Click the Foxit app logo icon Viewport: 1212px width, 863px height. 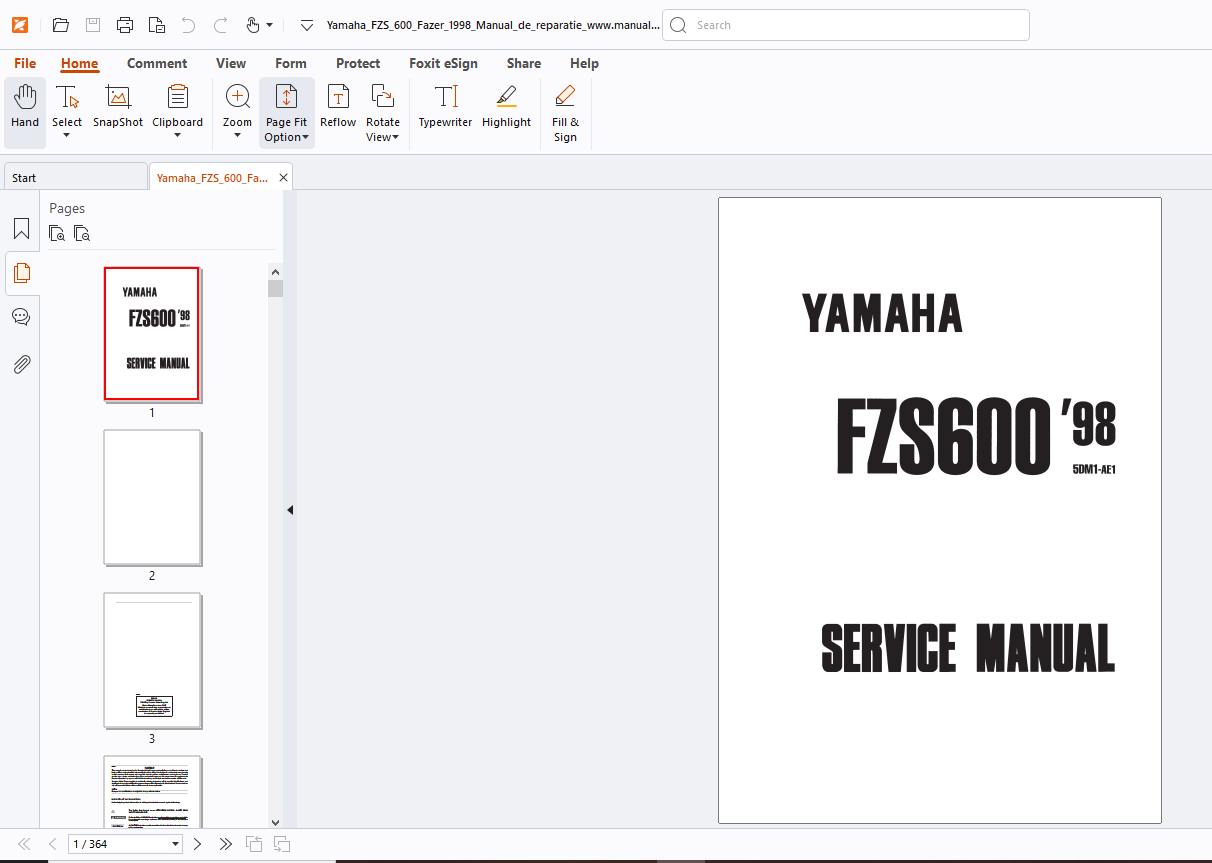(19, 25)
